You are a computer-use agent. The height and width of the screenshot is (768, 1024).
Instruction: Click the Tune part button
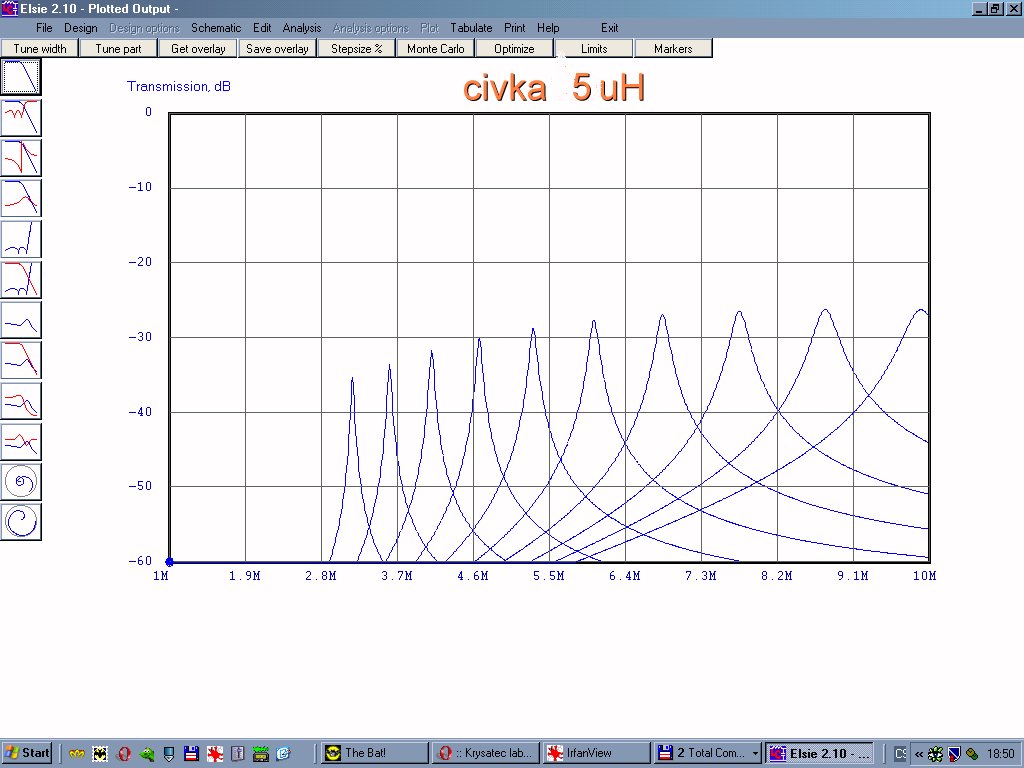pos(118,48)
